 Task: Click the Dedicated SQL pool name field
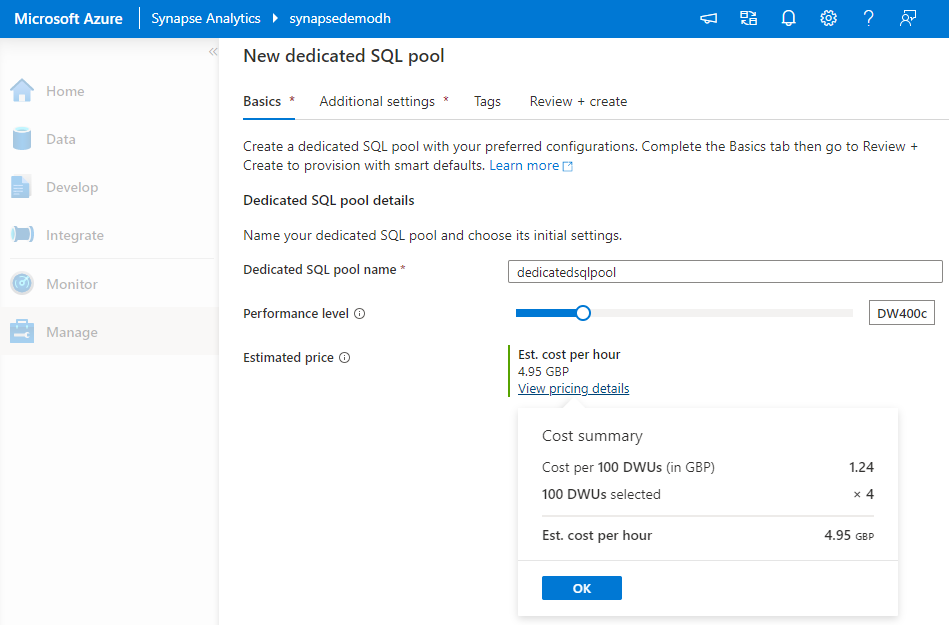coord(725,272)
